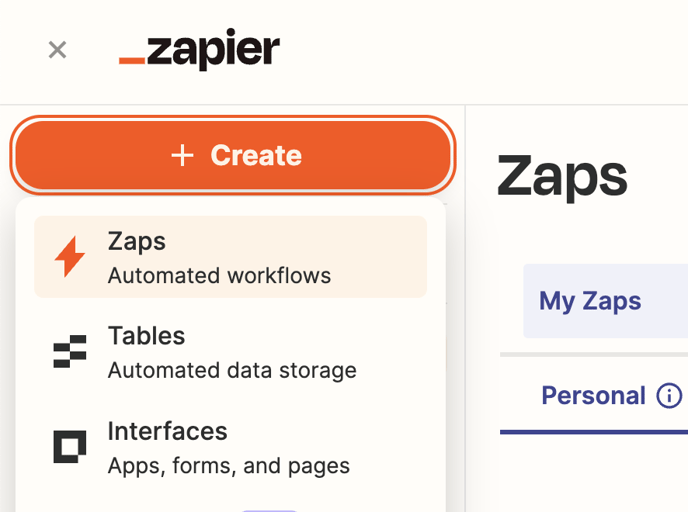
Task: Click the Zapier logo
Action: [199, 49]
